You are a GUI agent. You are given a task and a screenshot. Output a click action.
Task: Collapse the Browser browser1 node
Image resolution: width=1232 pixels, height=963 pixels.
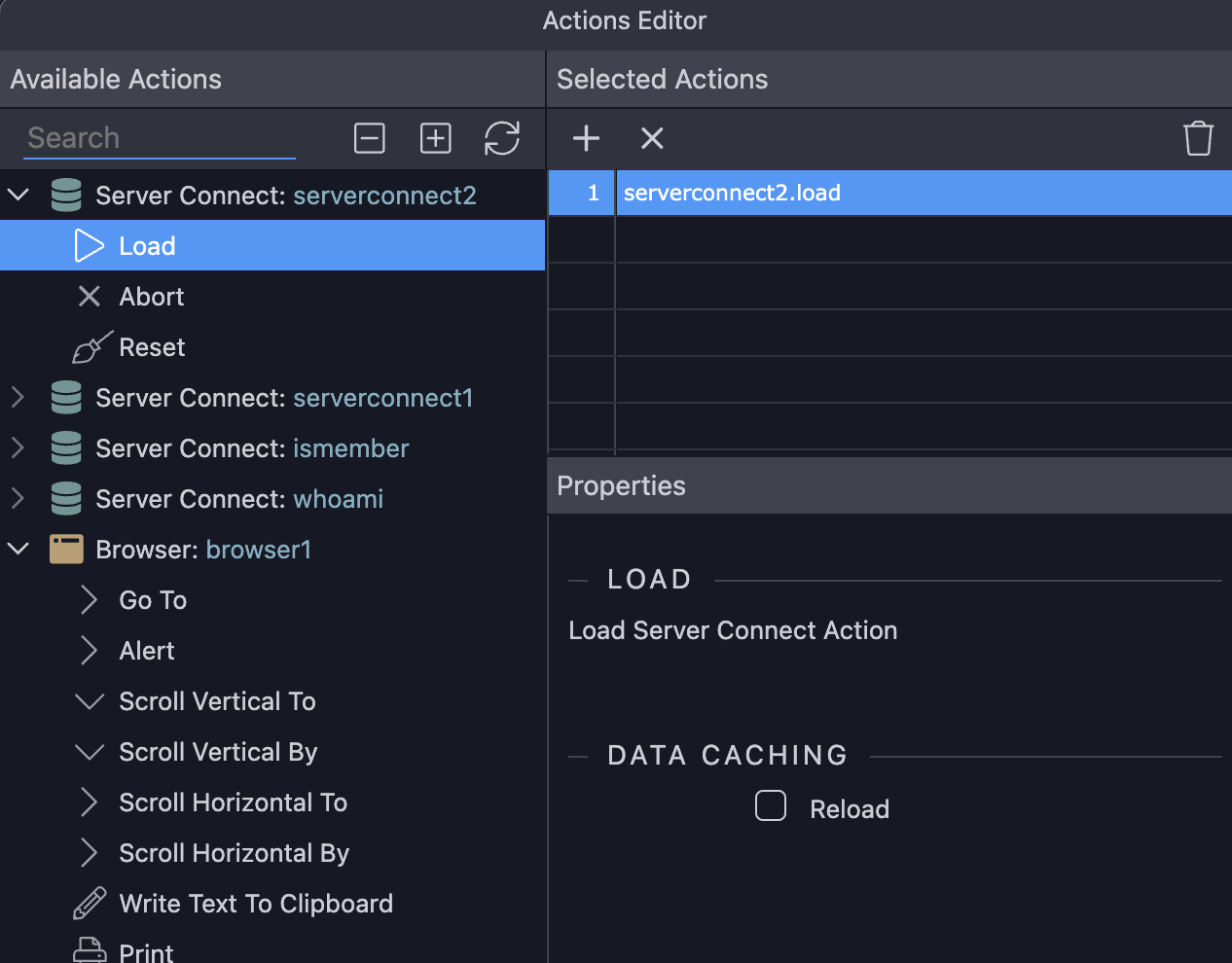pyautogui.click(x=18, y=549)
